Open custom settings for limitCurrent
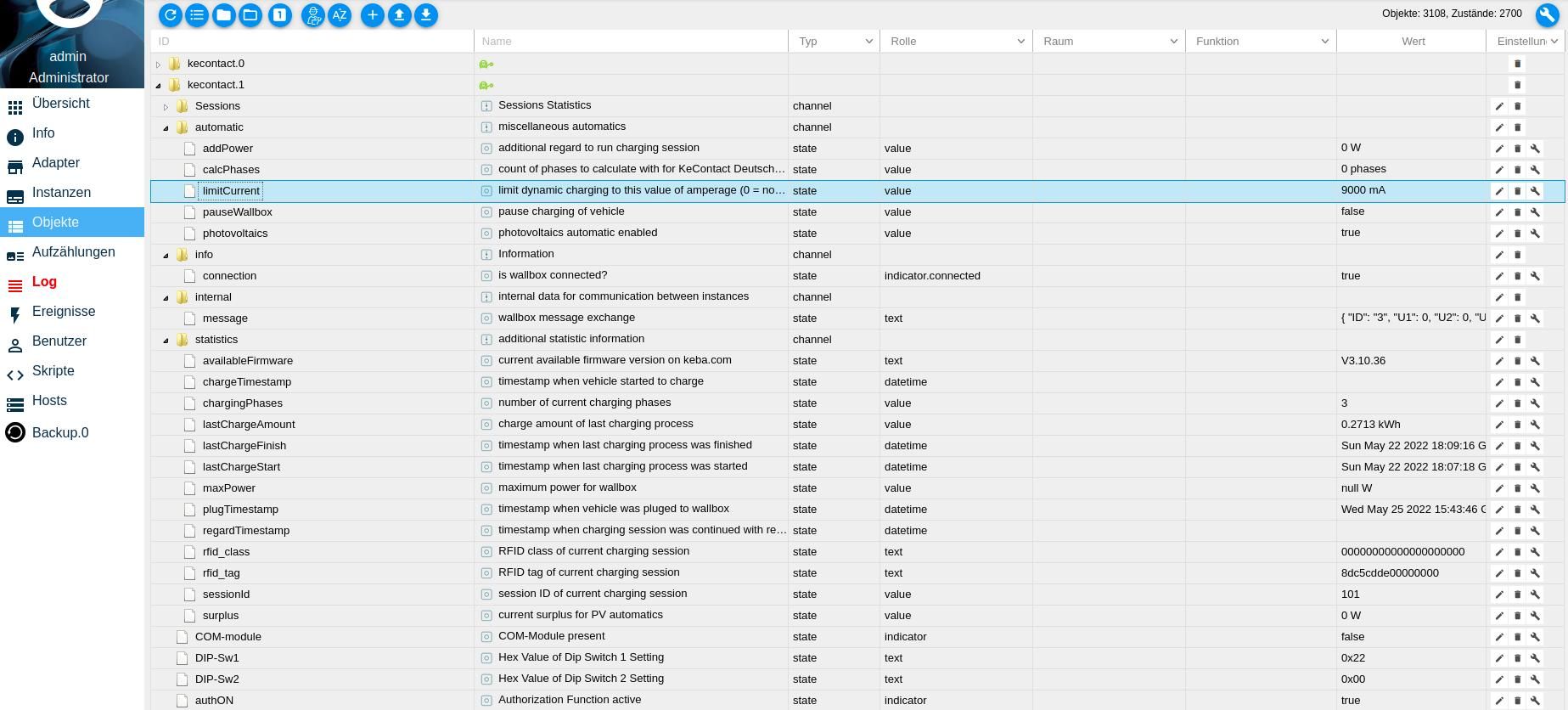This screenshot has height=710, width=1568. pyautogui.click(x=1535, y=191)
